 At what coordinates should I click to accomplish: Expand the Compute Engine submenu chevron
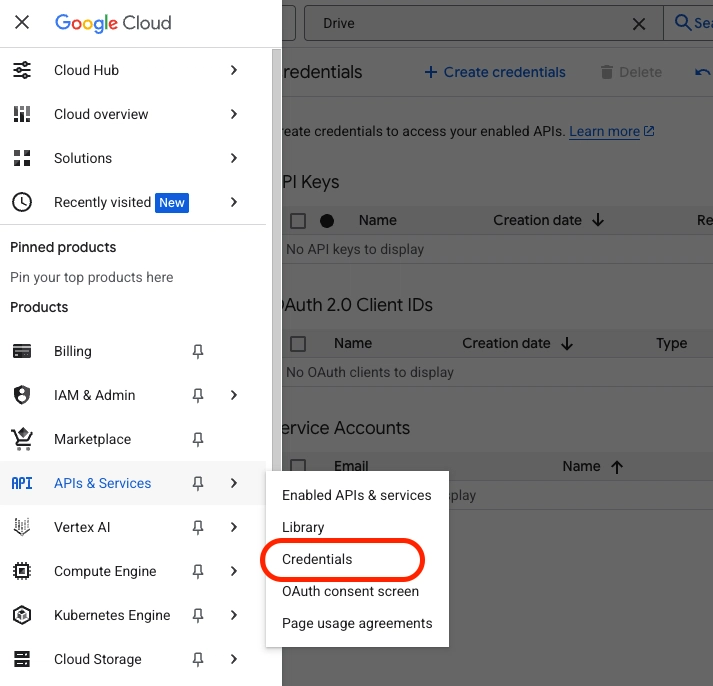coord(234,571)
